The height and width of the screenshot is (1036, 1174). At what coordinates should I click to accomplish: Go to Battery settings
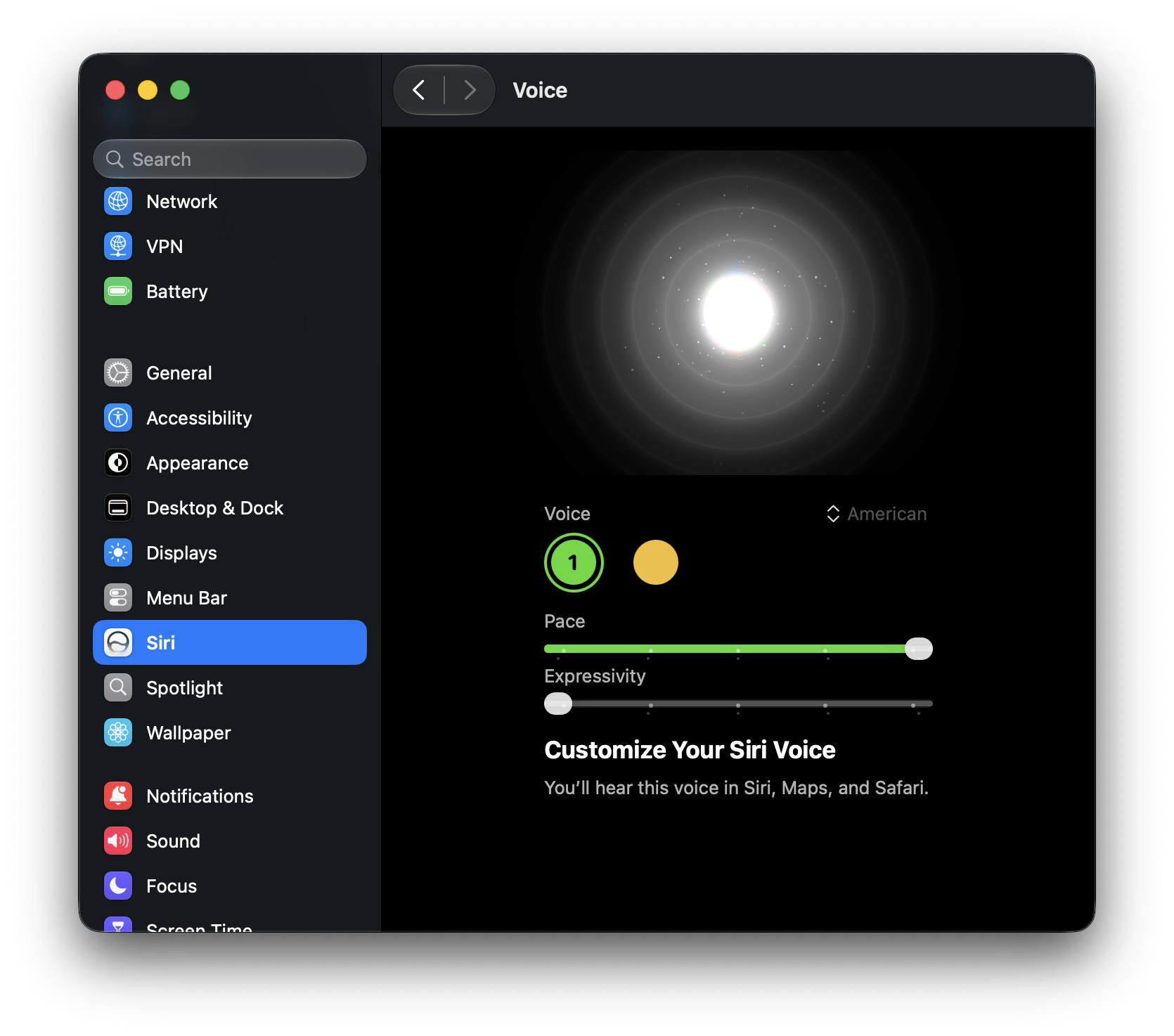click(230, 292)
